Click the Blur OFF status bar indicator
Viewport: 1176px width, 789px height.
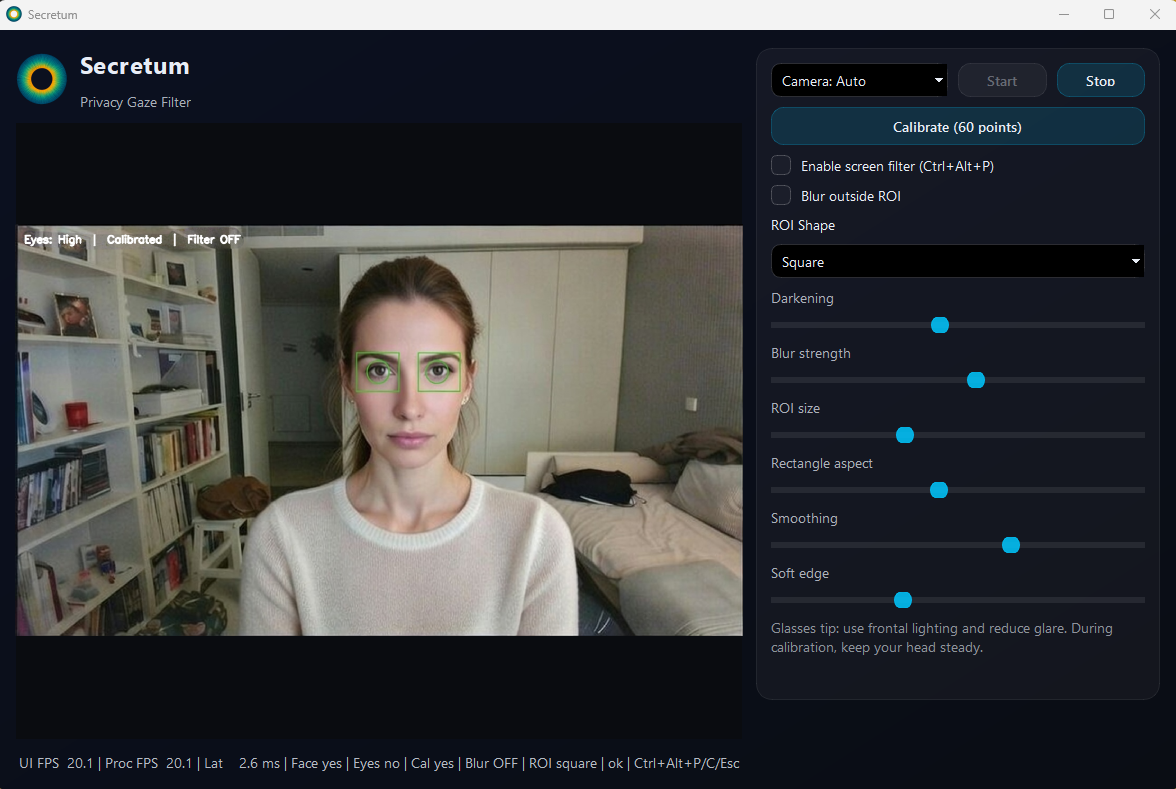click(x=491, y=763)
